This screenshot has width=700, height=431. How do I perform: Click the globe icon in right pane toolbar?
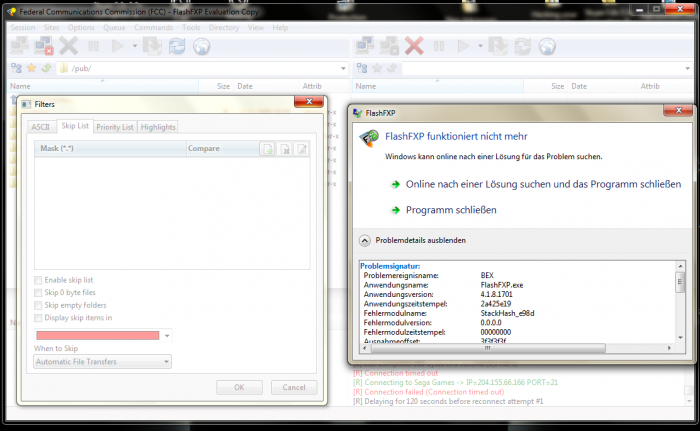[547, 46]
